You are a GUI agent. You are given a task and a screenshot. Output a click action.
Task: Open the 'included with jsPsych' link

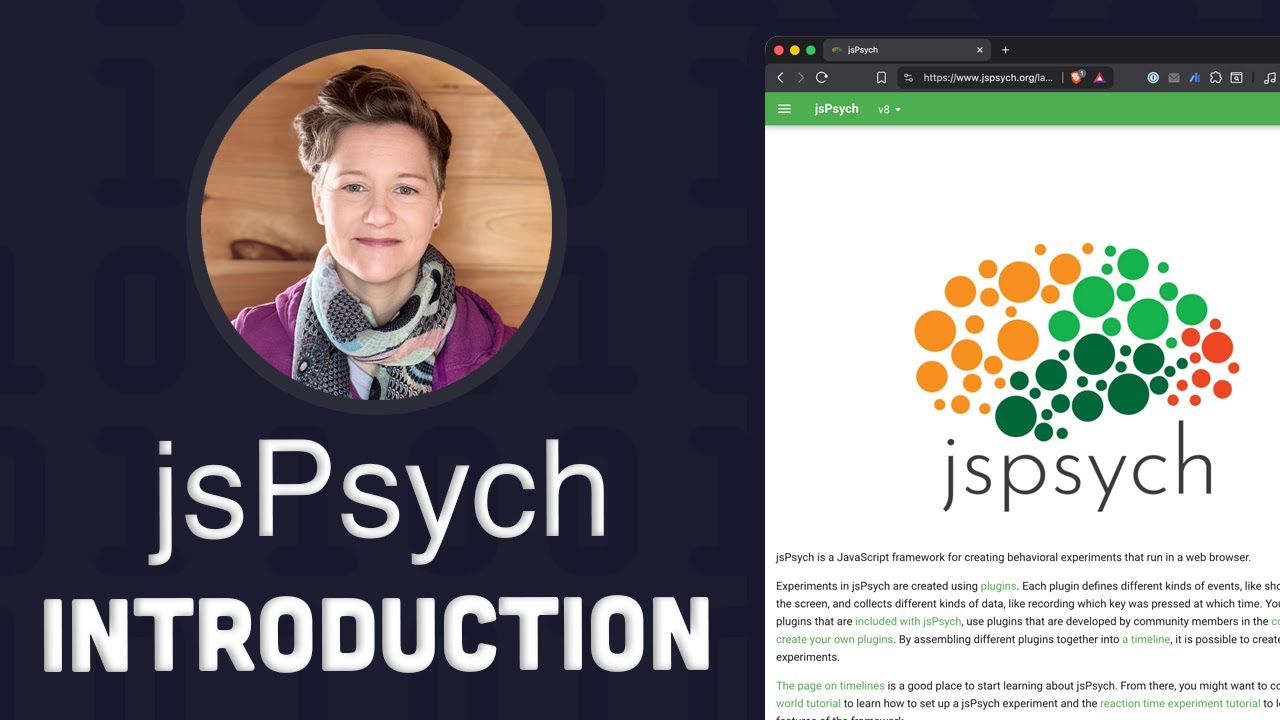(907, 621)
